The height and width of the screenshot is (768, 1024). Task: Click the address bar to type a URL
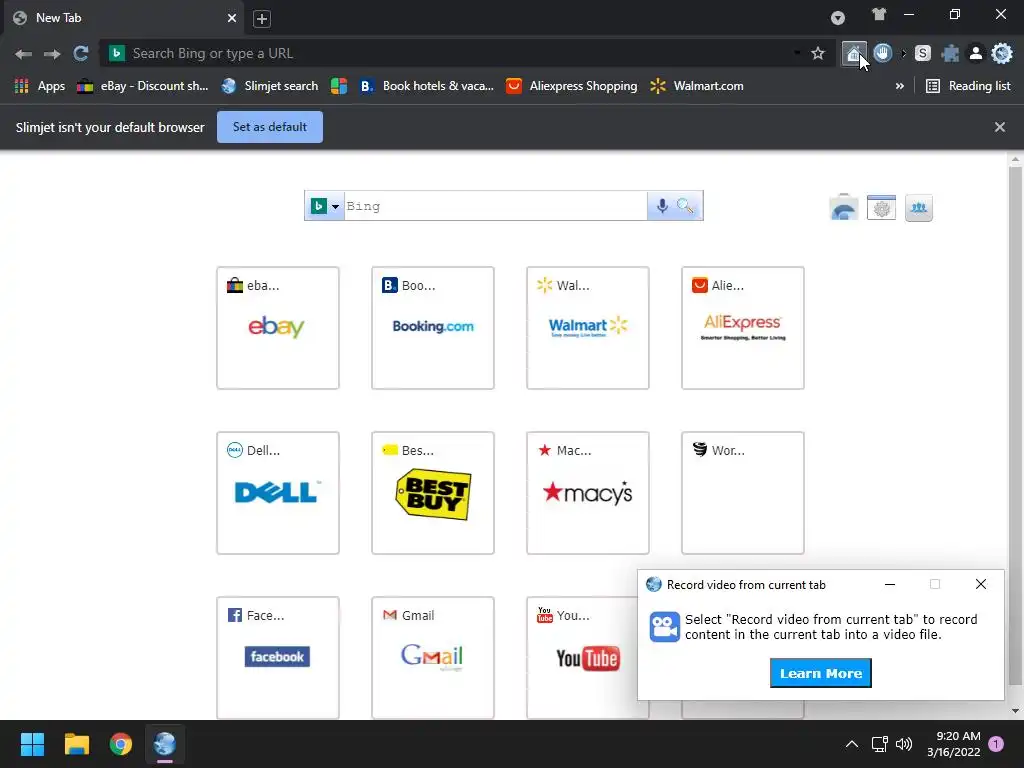pyautogui.click(x=457, y=54)
